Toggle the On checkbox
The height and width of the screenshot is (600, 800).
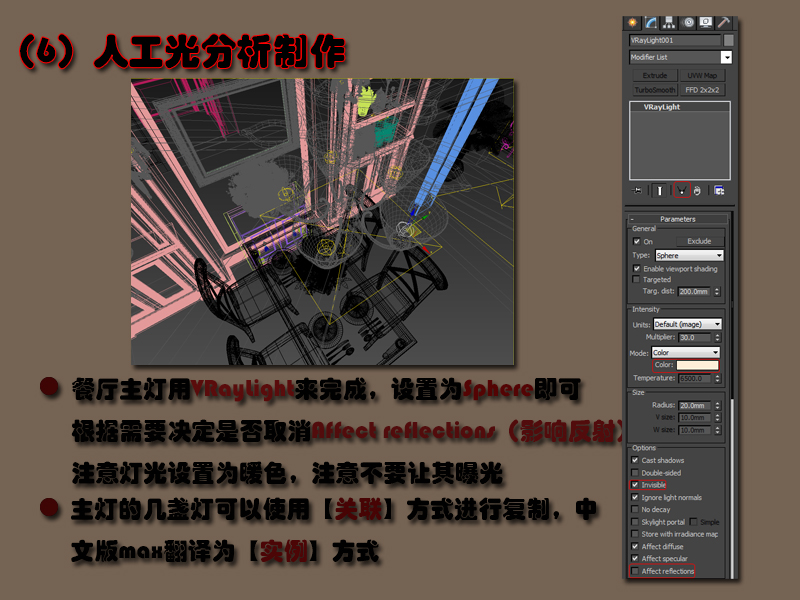[637, 241]
